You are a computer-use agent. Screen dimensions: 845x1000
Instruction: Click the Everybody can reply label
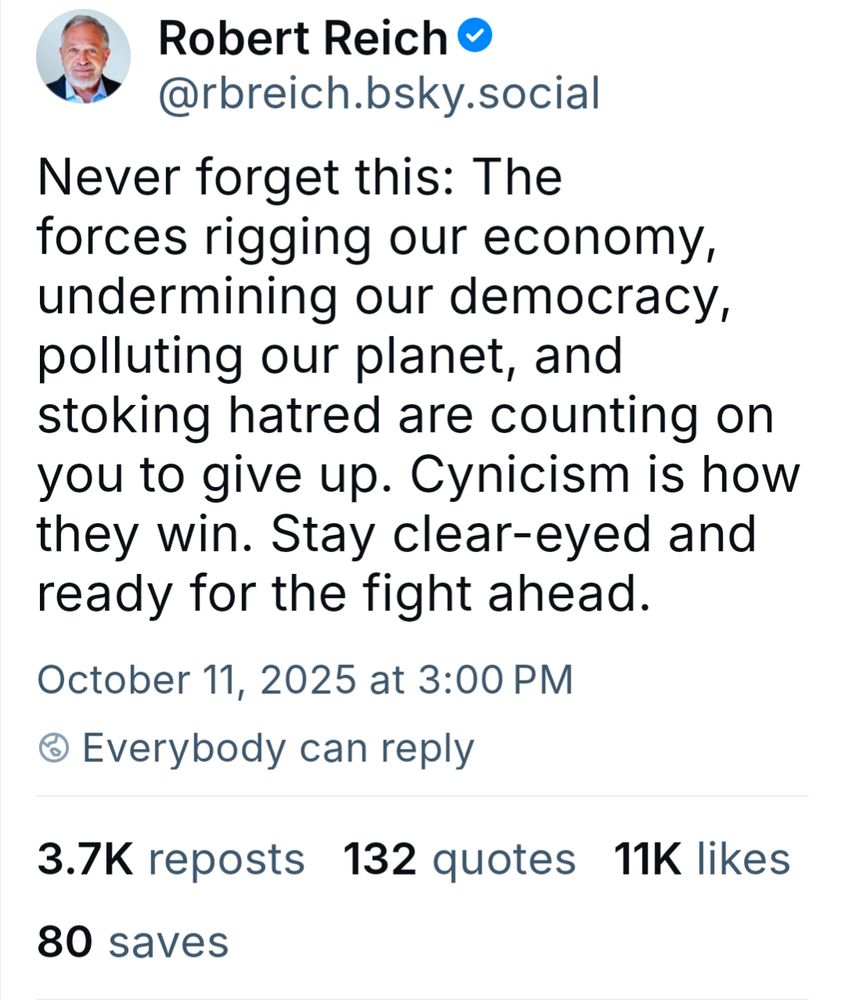point(278,747)
